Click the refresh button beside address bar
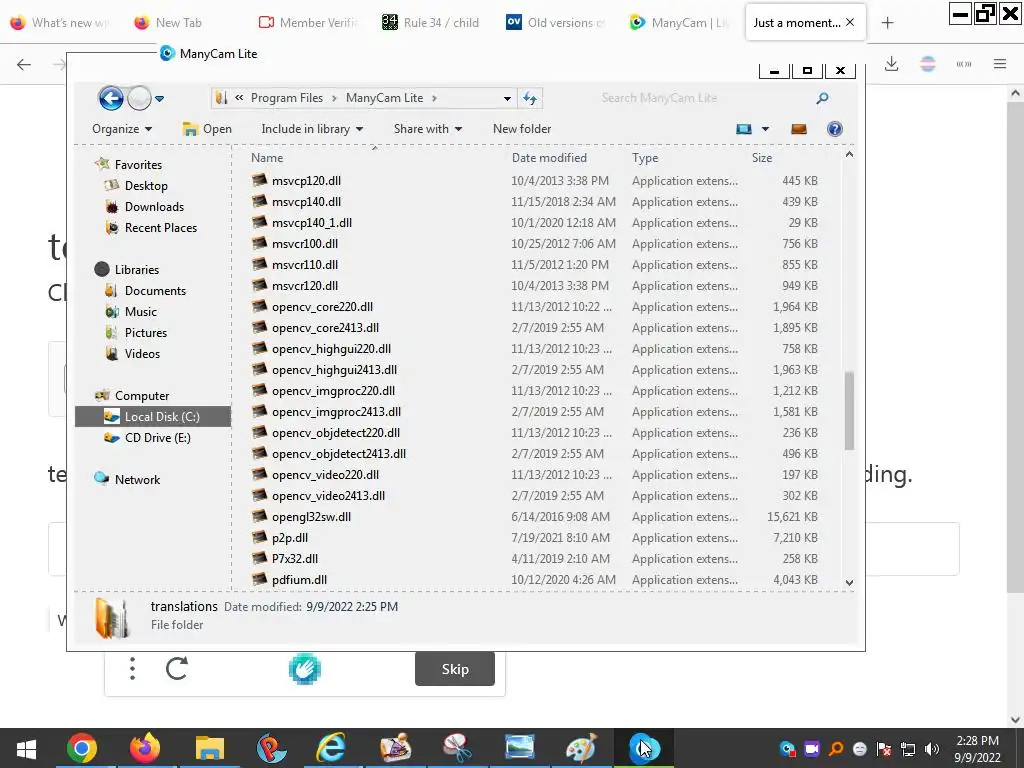 (x=530, y=98)
